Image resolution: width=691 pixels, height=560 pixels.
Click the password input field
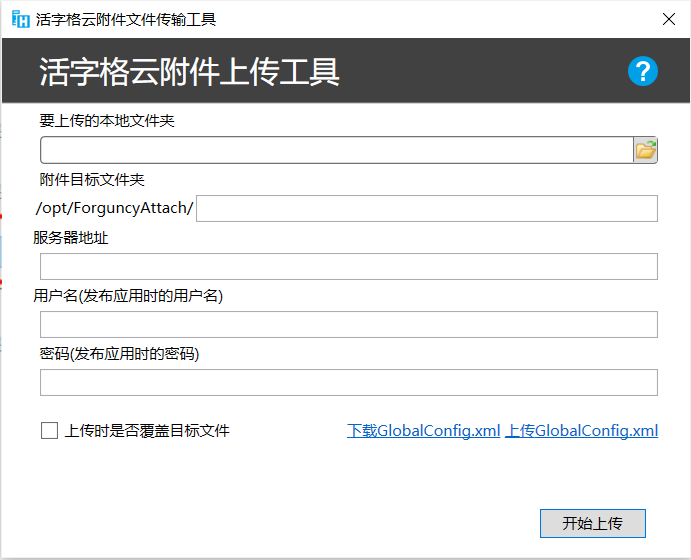point(349,382)
